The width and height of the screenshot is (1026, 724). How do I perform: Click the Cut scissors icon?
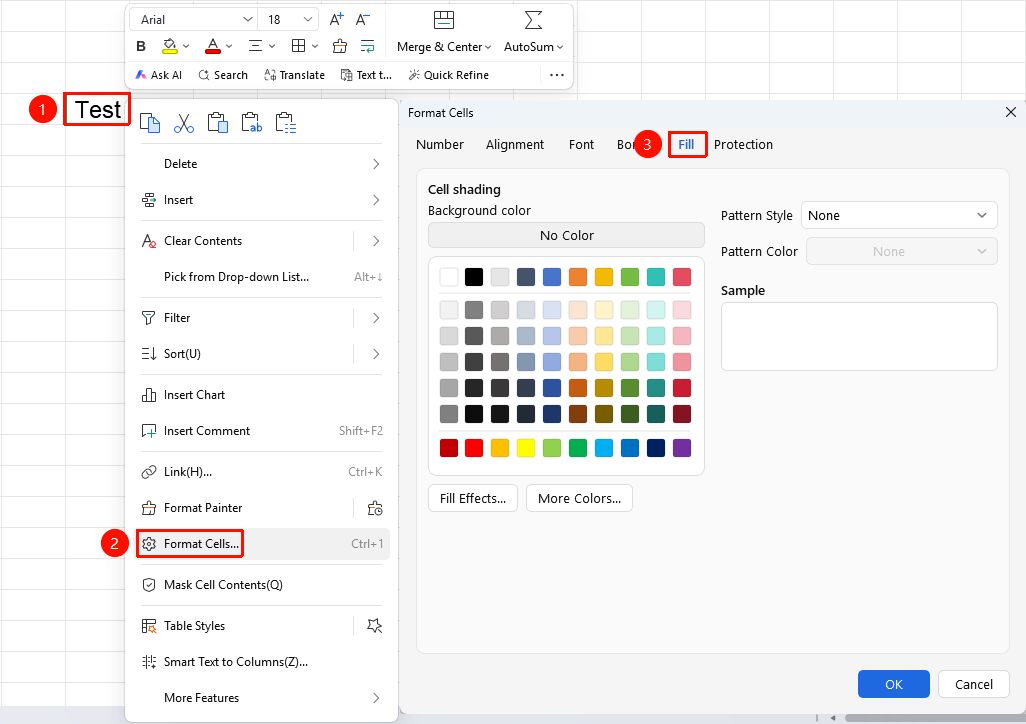pos(184,123)
